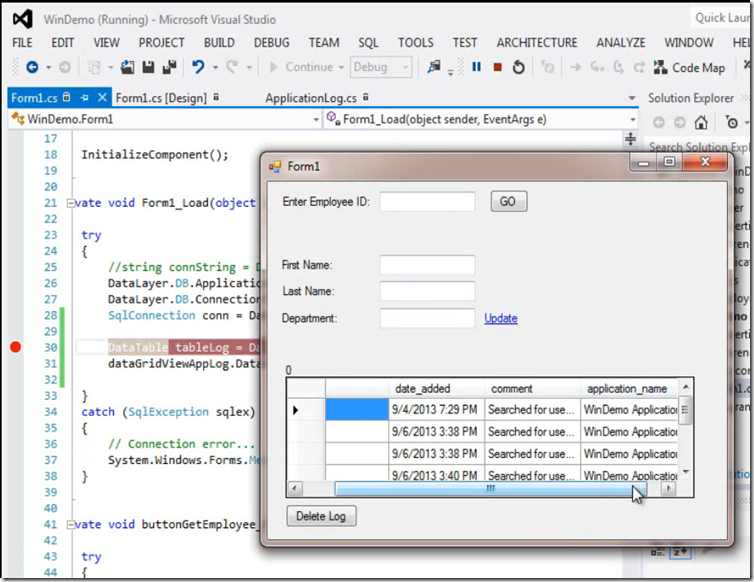Collapse the buttonGetEmployee method at line 41

pyautogui.click(x=71, y=524)
